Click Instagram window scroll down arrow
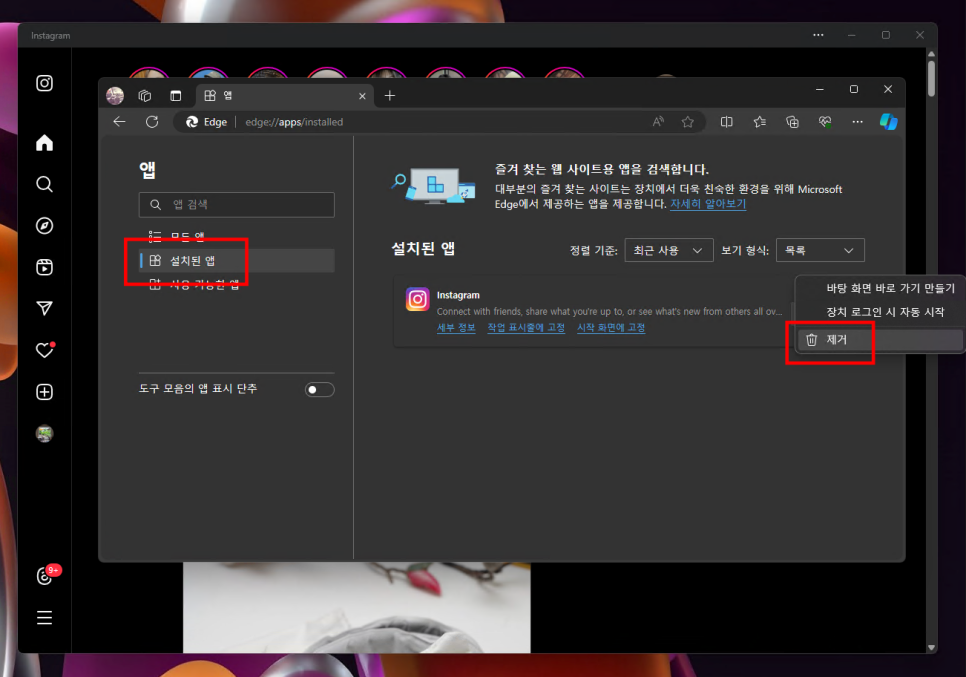Viewport: 966px width, 677px height. pyautogui.click(x=931, y=647)
